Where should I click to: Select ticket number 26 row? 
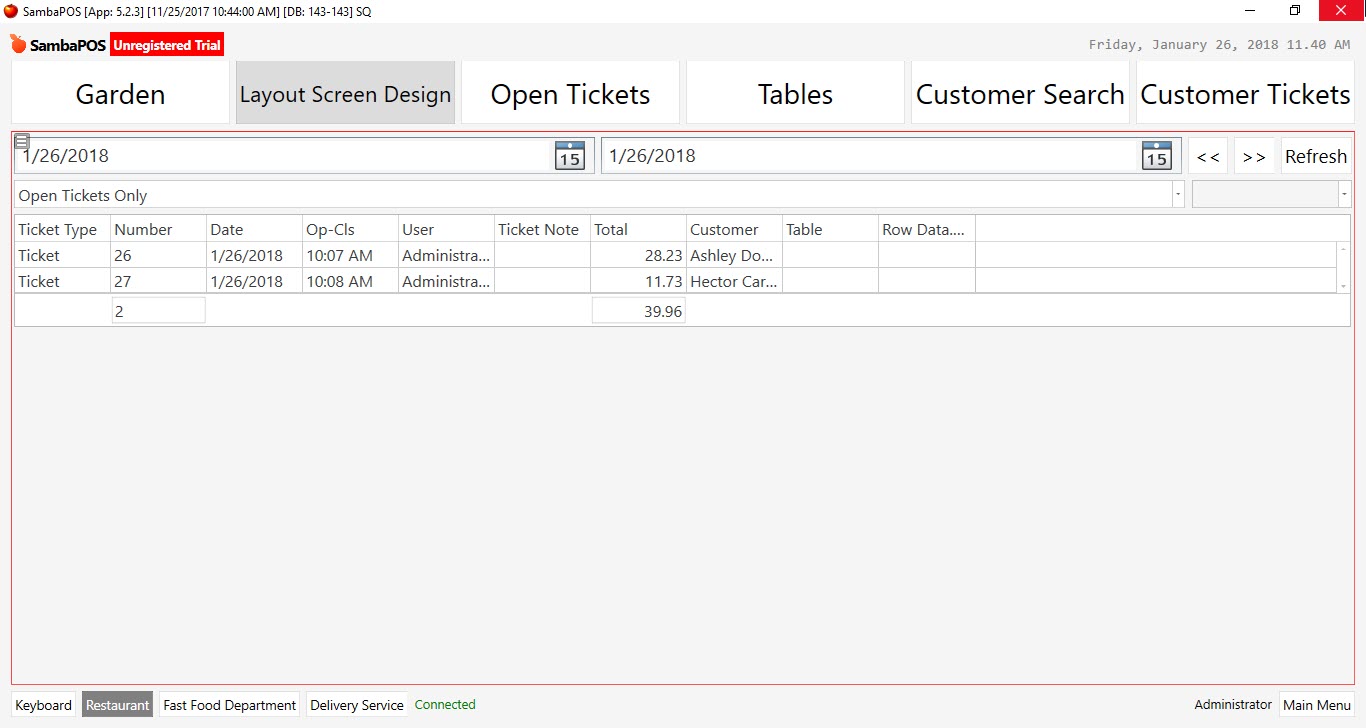tap(400, 255)
